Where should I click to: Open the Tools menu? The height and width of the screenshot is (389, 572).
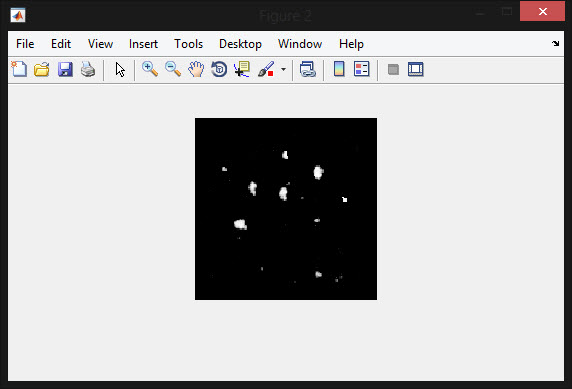[x=189, y=44]
